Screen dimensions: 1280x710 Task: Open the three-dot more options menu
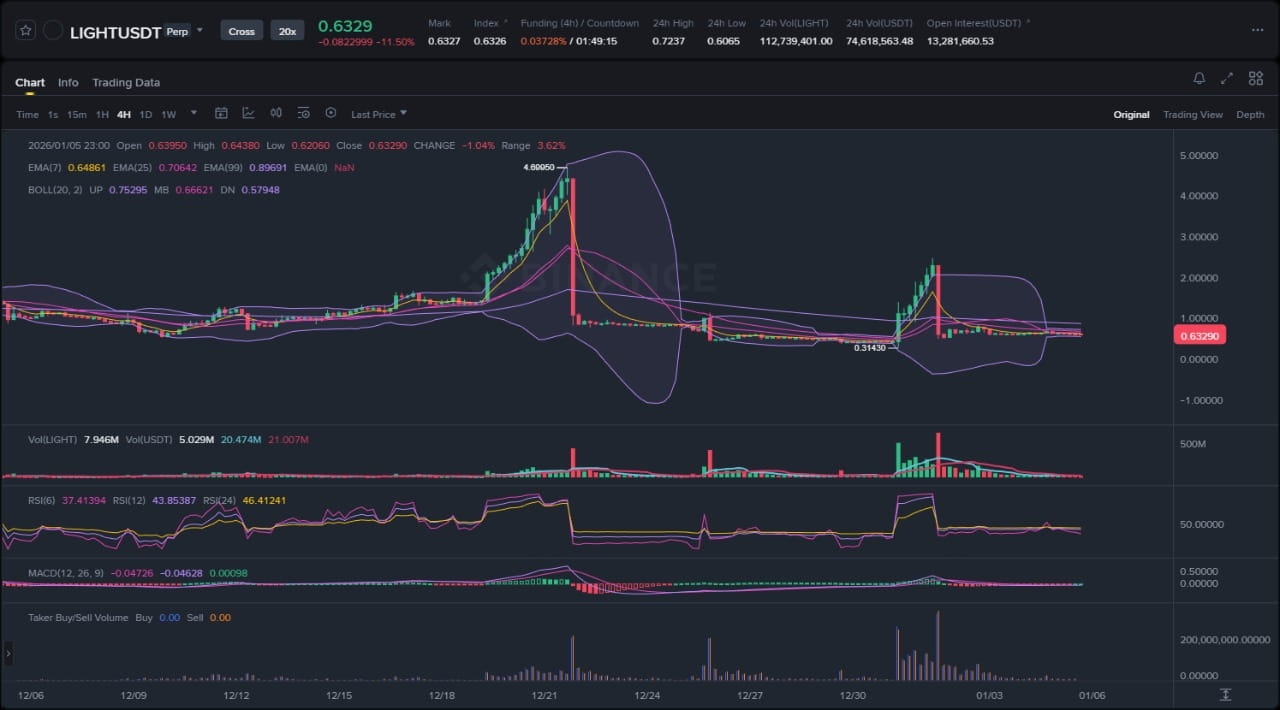[1257, 30]
